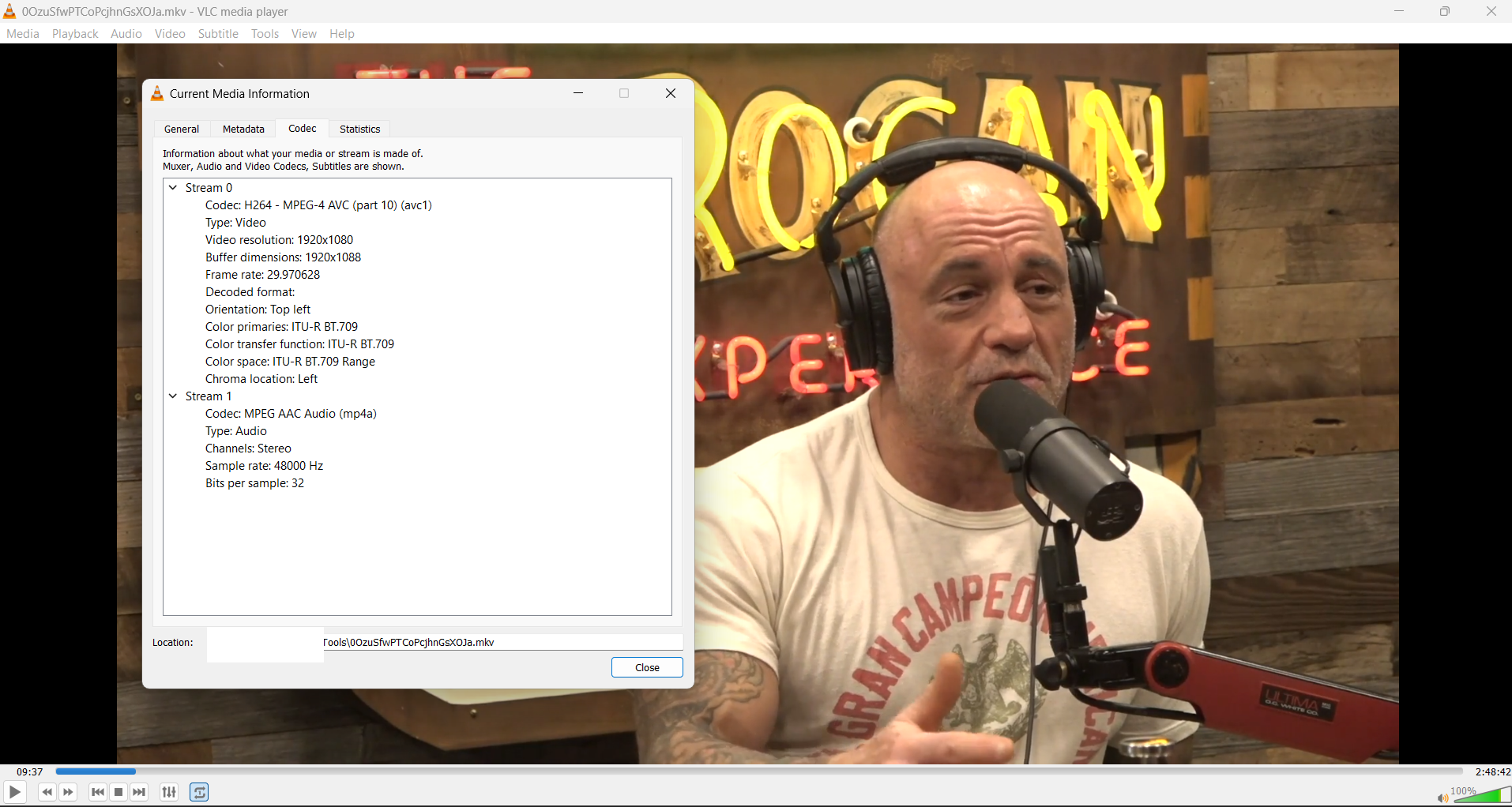The height and width of the screenshot is (807, 1512).
Task: Step backward with the rewind icon
Action: (x=47, y=792)
